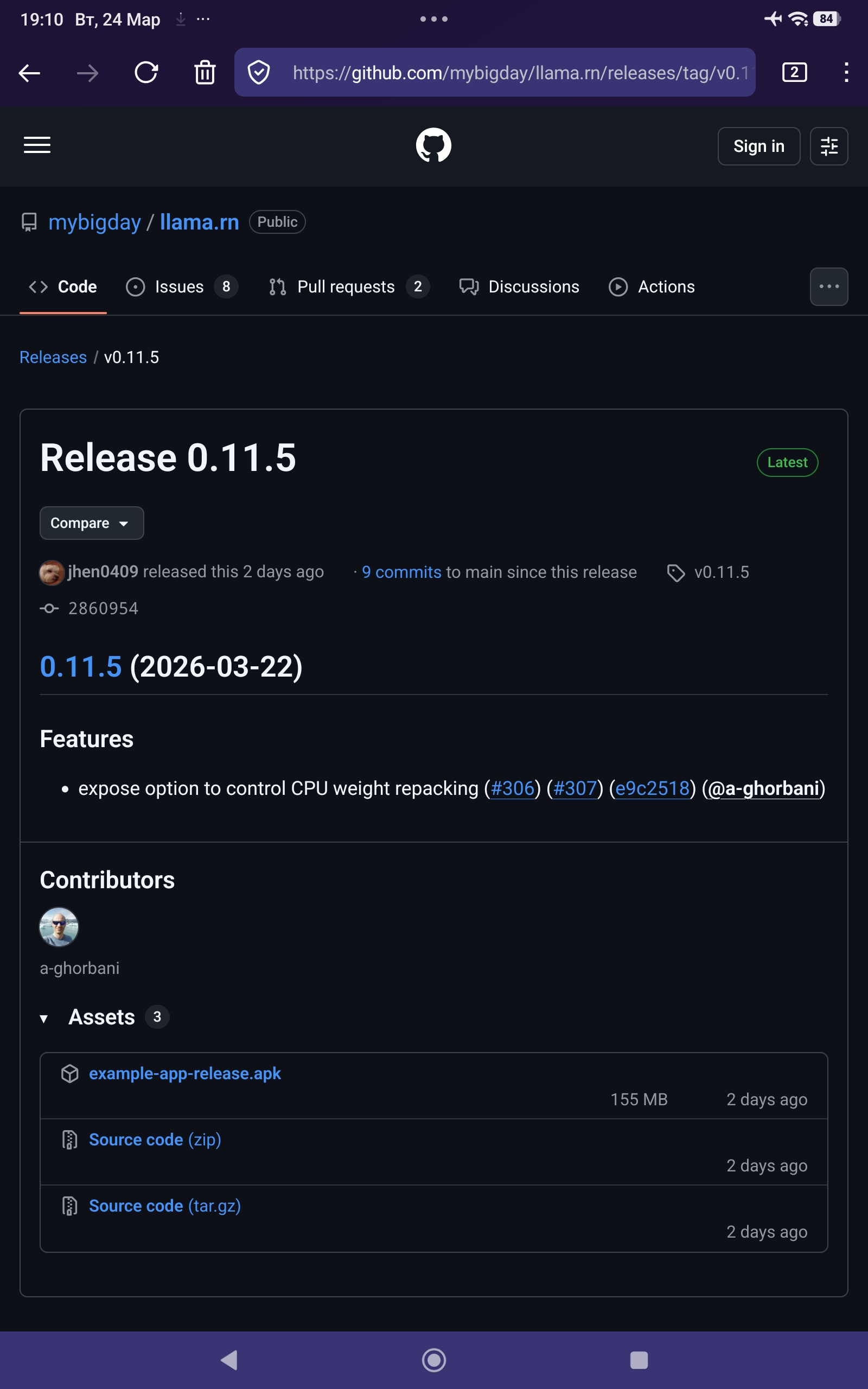Download Source code (zip)
This screenshot has height=1389, width=868.
tap(155, 1140)
